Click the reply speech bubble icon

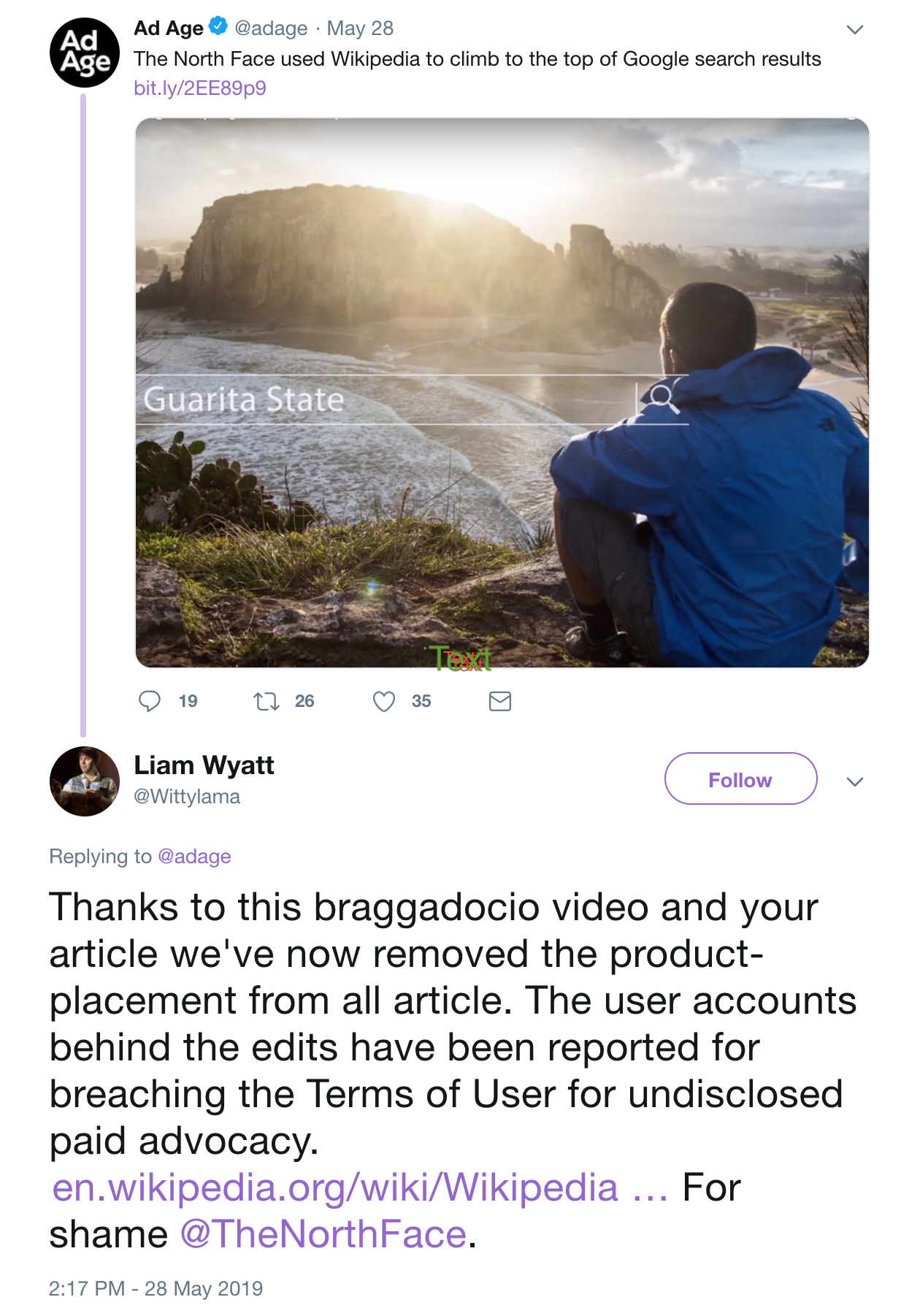[150, 701]
